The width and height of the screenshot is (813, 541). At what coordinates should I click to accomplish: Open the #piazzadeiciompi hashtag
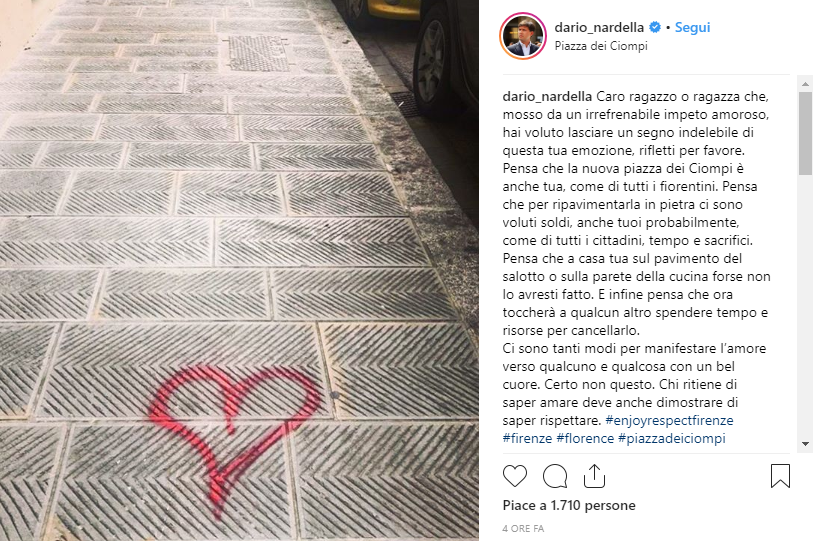tap(672, 438)
